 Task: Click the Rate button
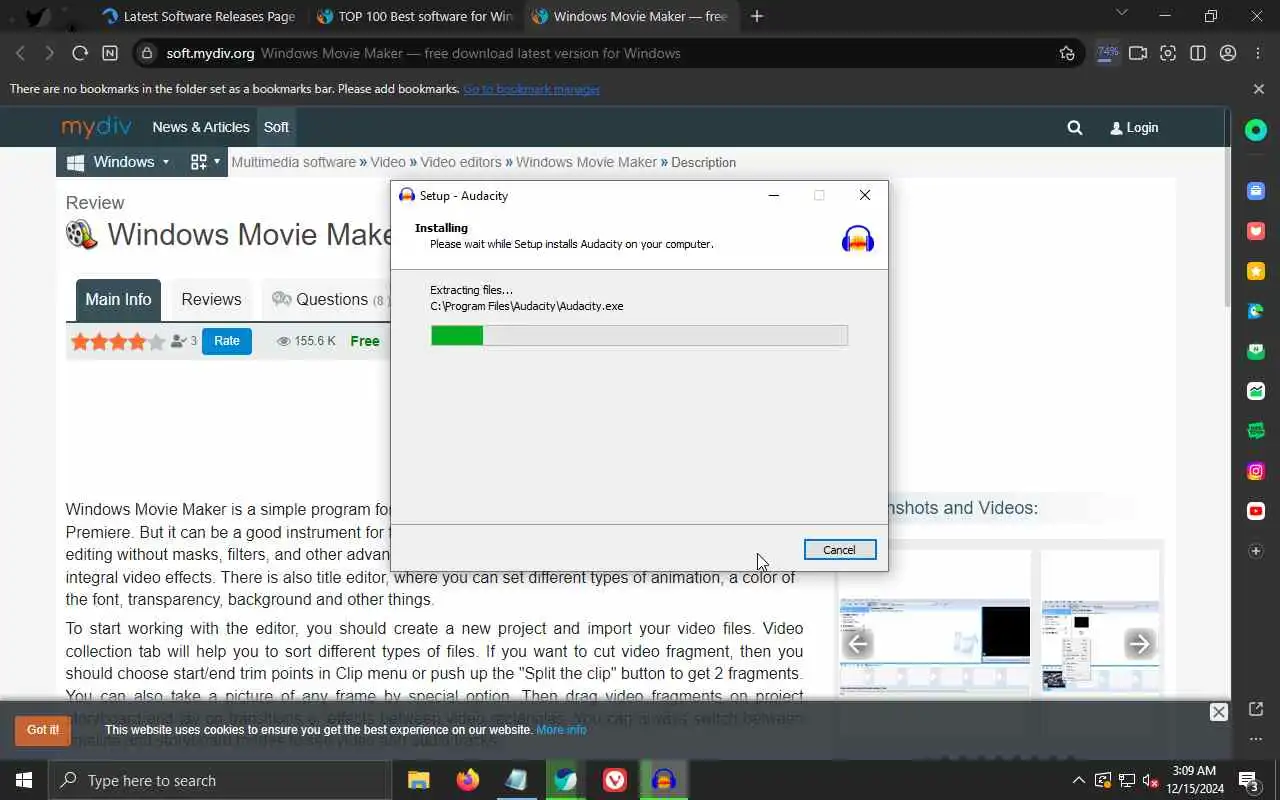227,341
